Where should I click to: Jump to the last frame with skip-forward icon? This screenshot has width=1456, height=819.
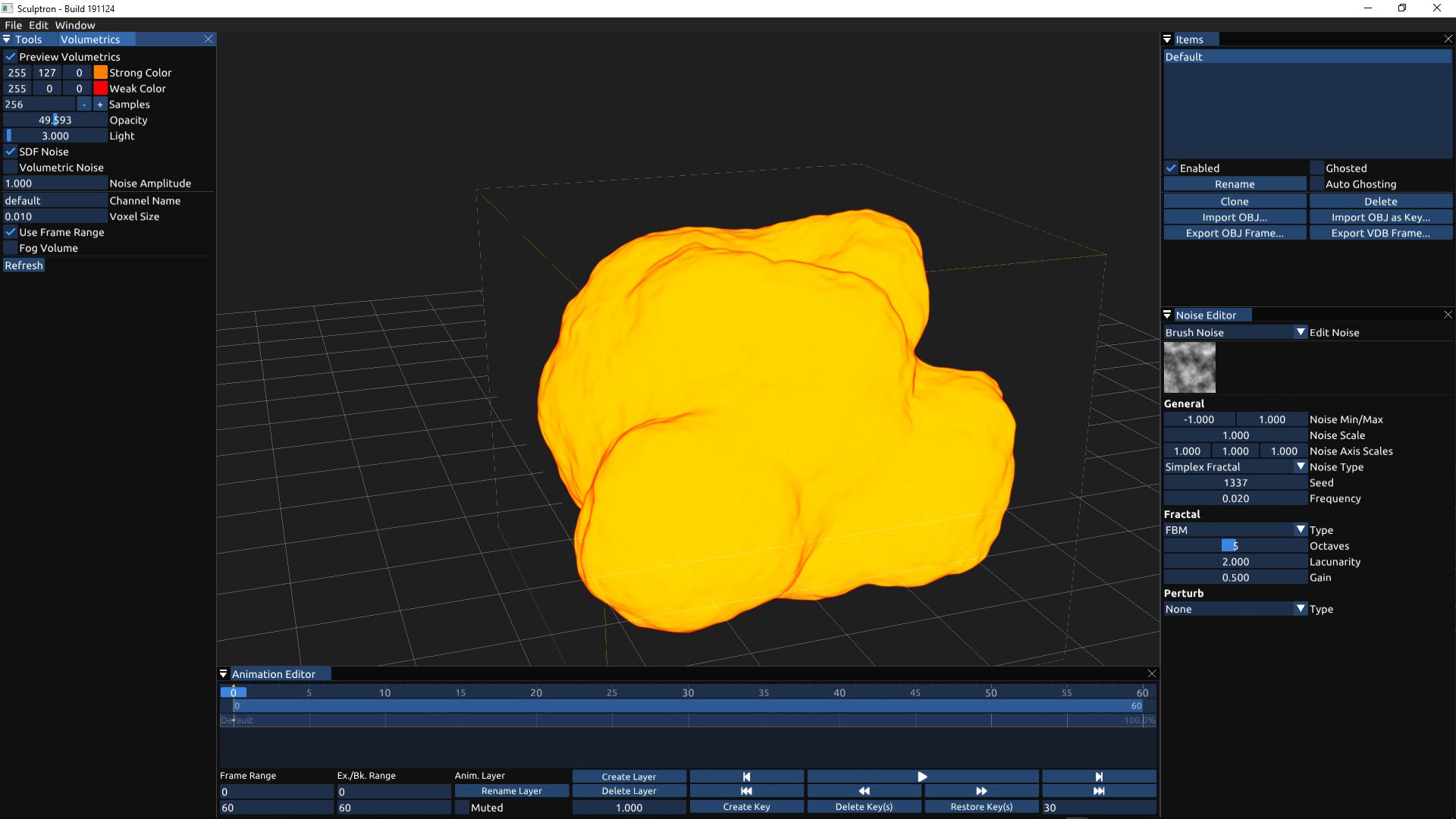click(x=1099, y=791)
